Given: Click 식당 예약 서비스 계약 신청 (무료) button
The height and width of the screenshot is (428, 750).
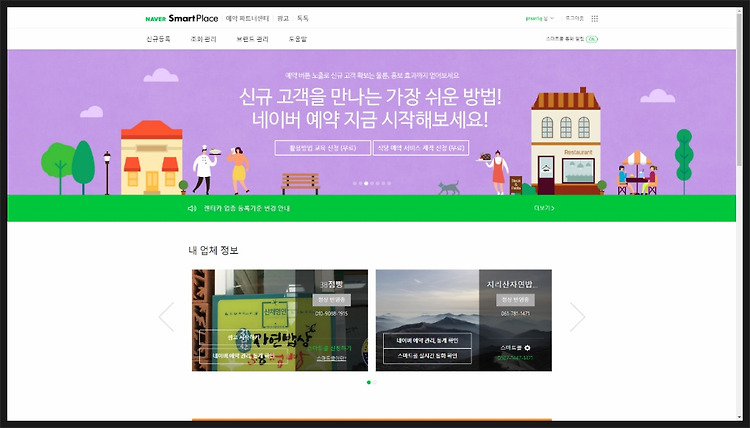Looking at the screenshot, I should [x=421, y=148].
